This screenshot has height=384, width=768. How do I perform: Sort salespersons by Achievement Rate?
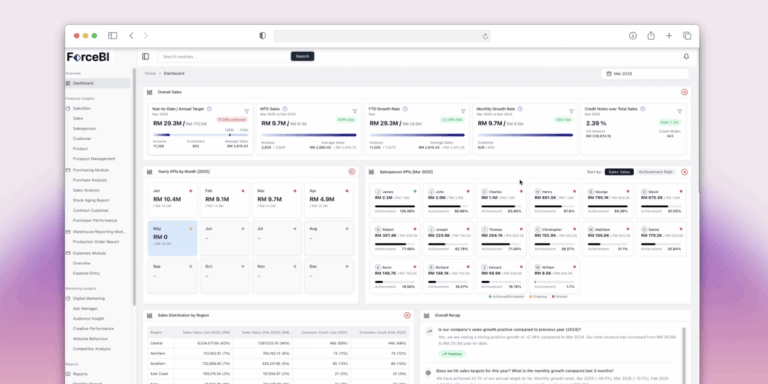click(656, 172)
